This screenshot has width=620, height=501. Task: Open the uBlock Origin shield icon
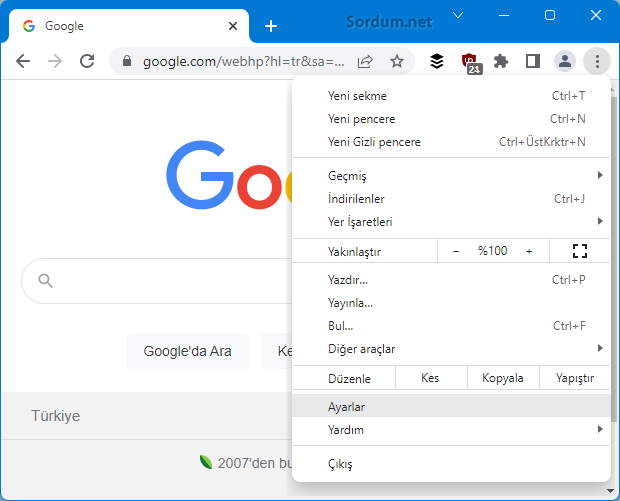[x=470, y=62]
